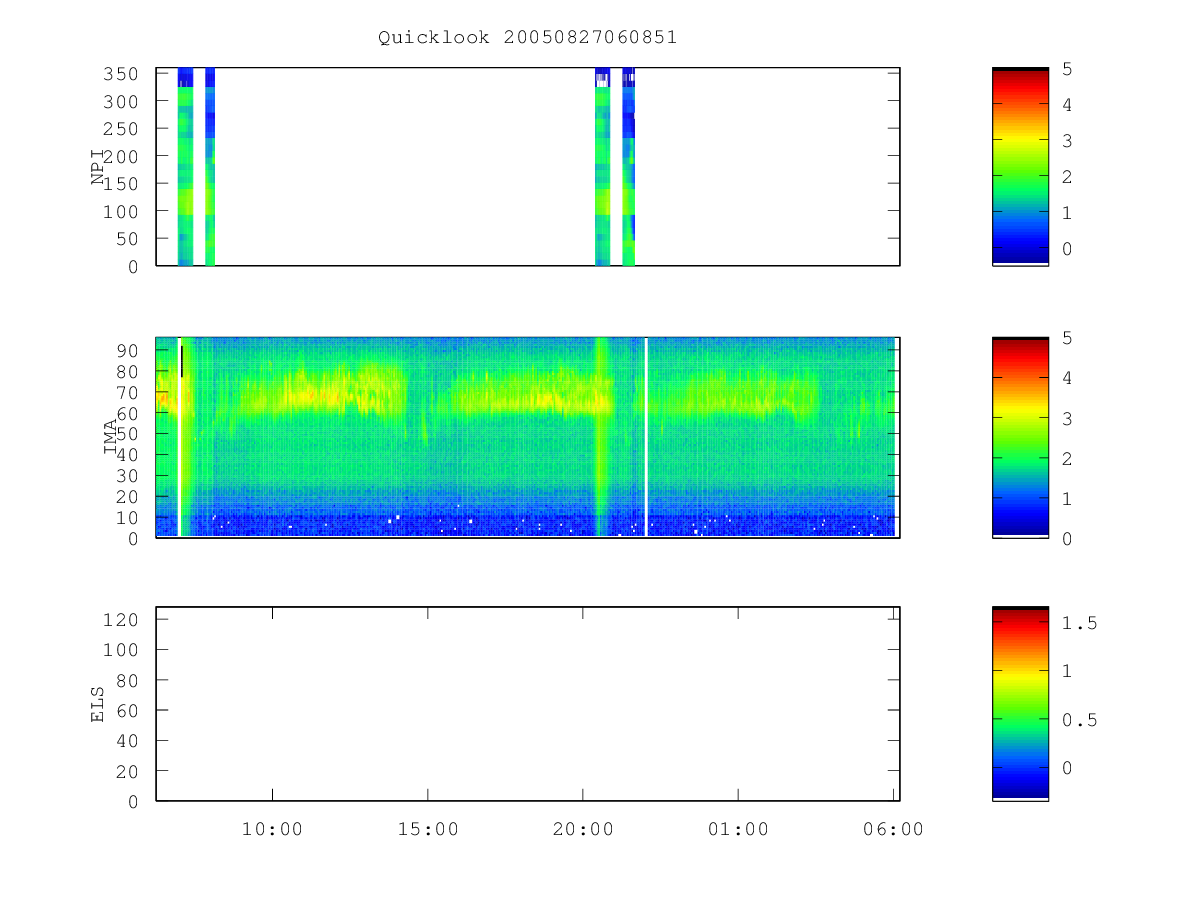Click the 0.5 label on ELS colorbar
Image resolution: width=1200 pixels, height=900 pixels.
[x=1080, y=720]
